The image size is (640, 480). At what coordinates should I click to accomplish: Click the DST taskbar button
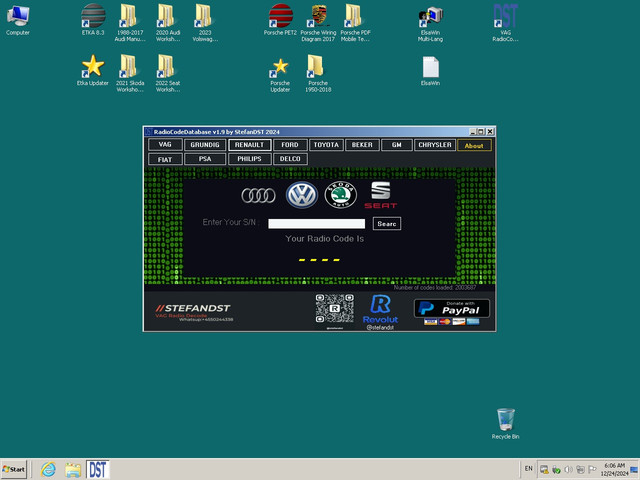98,469
